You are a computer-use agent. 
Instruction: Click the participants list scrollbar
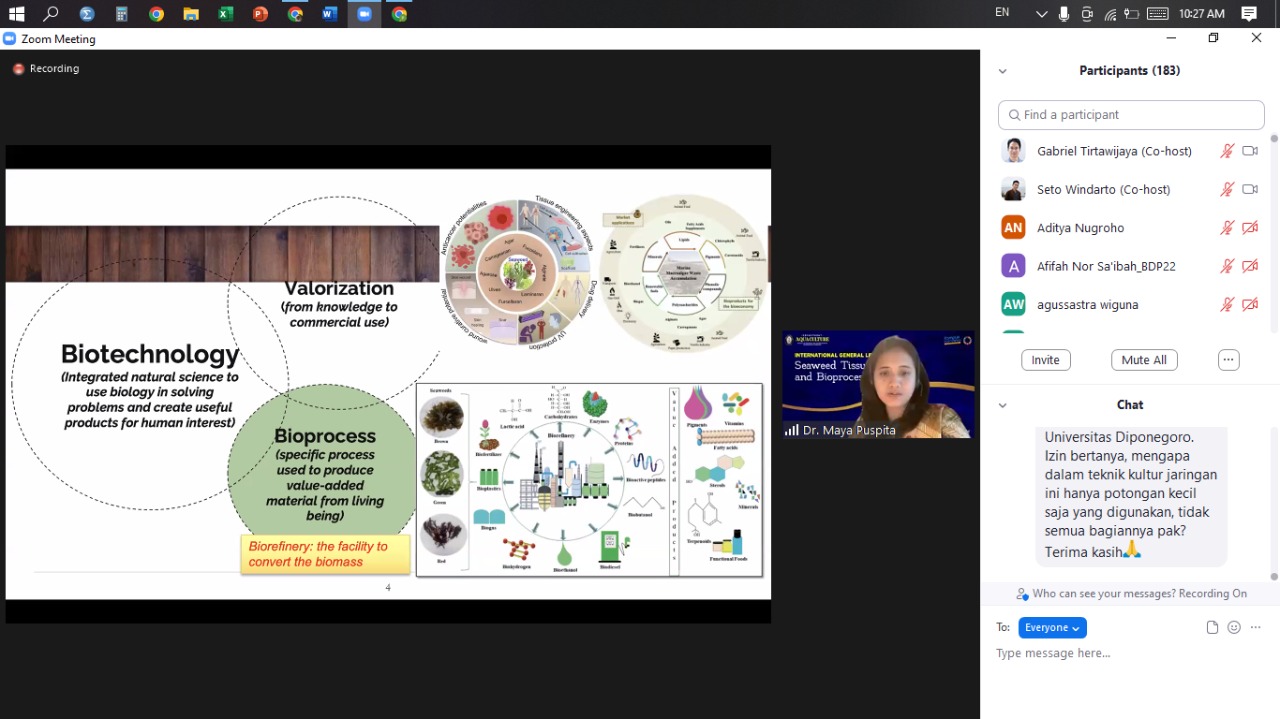(x=1273, y=230)
